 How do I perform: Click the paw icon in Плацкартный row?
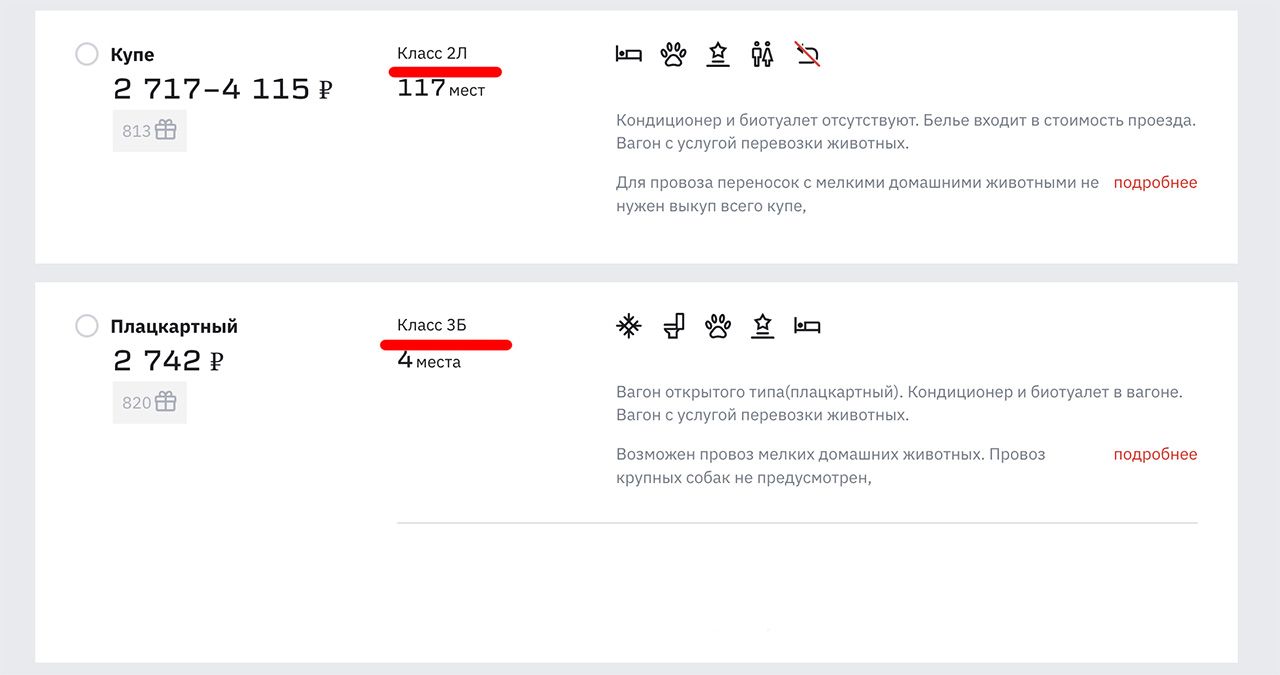coord(718,326)
